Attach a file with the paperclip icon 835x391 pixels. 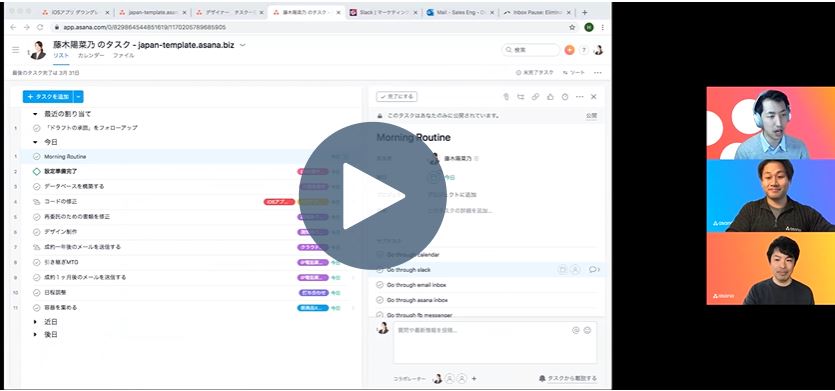[506, 96]
